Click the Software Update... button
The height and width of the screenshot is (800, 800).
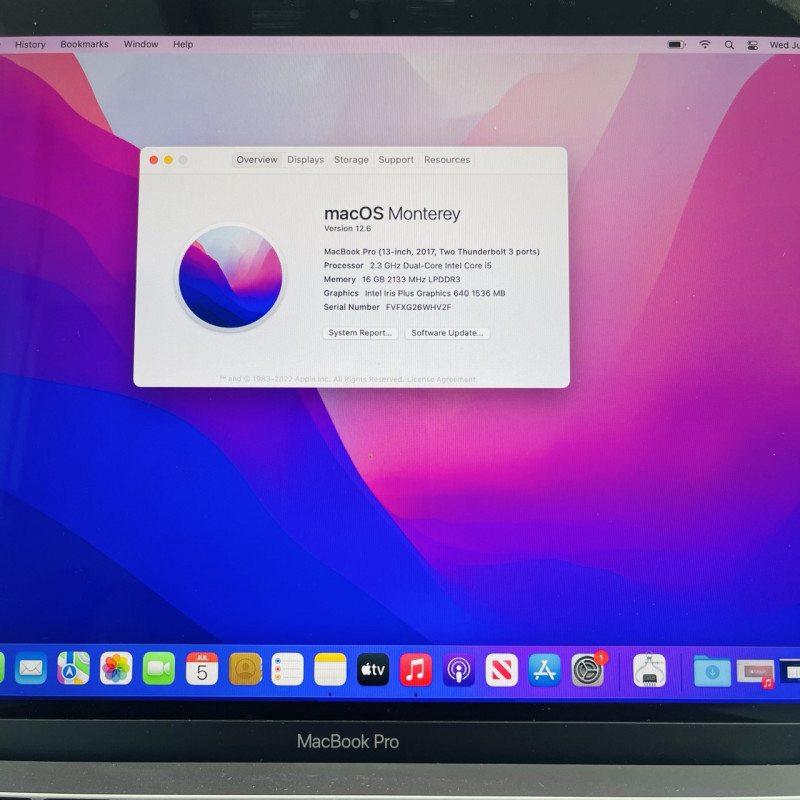(447, 333)
